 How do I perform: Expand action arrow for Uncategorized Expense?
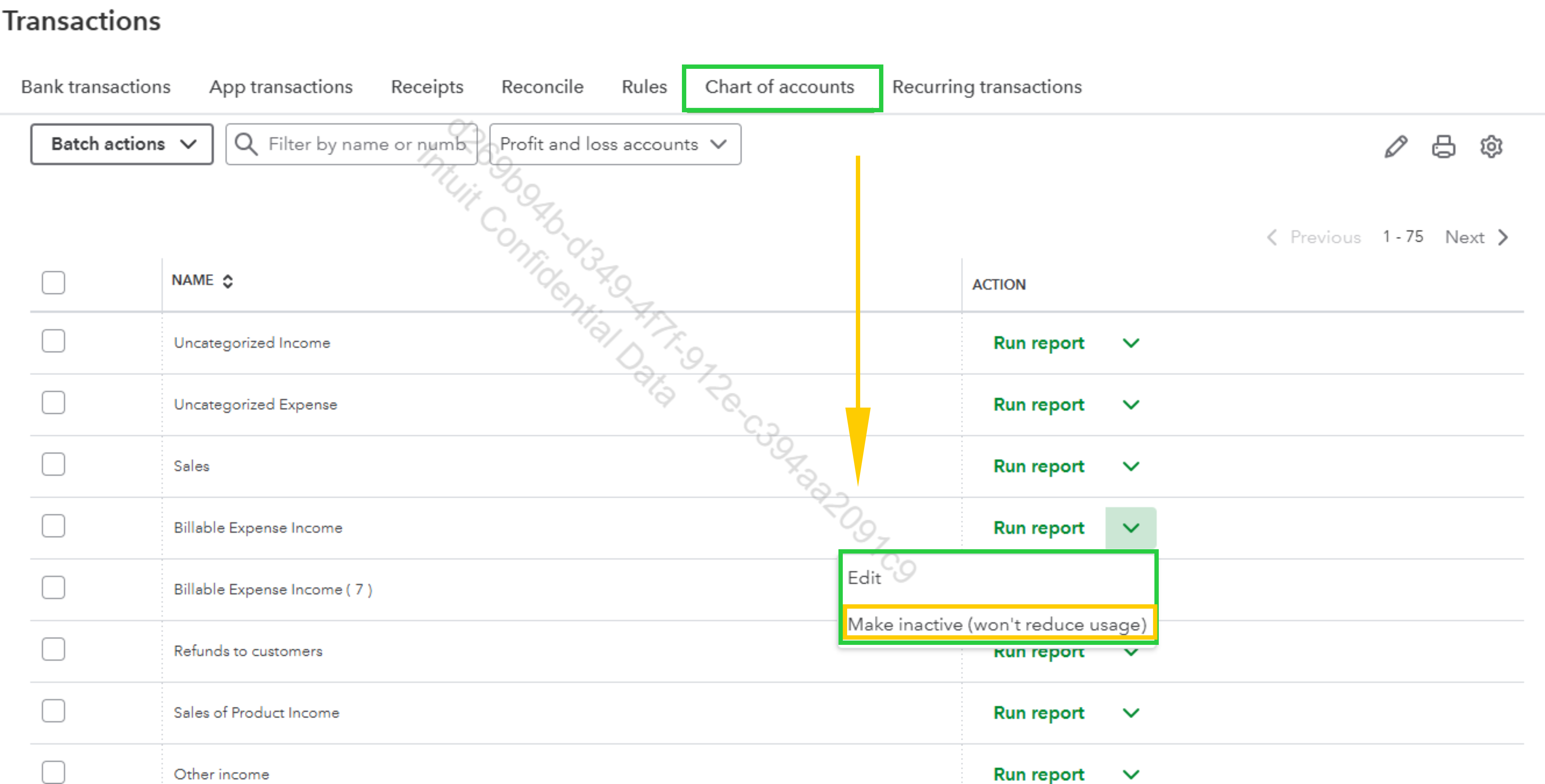point(1130,405)
